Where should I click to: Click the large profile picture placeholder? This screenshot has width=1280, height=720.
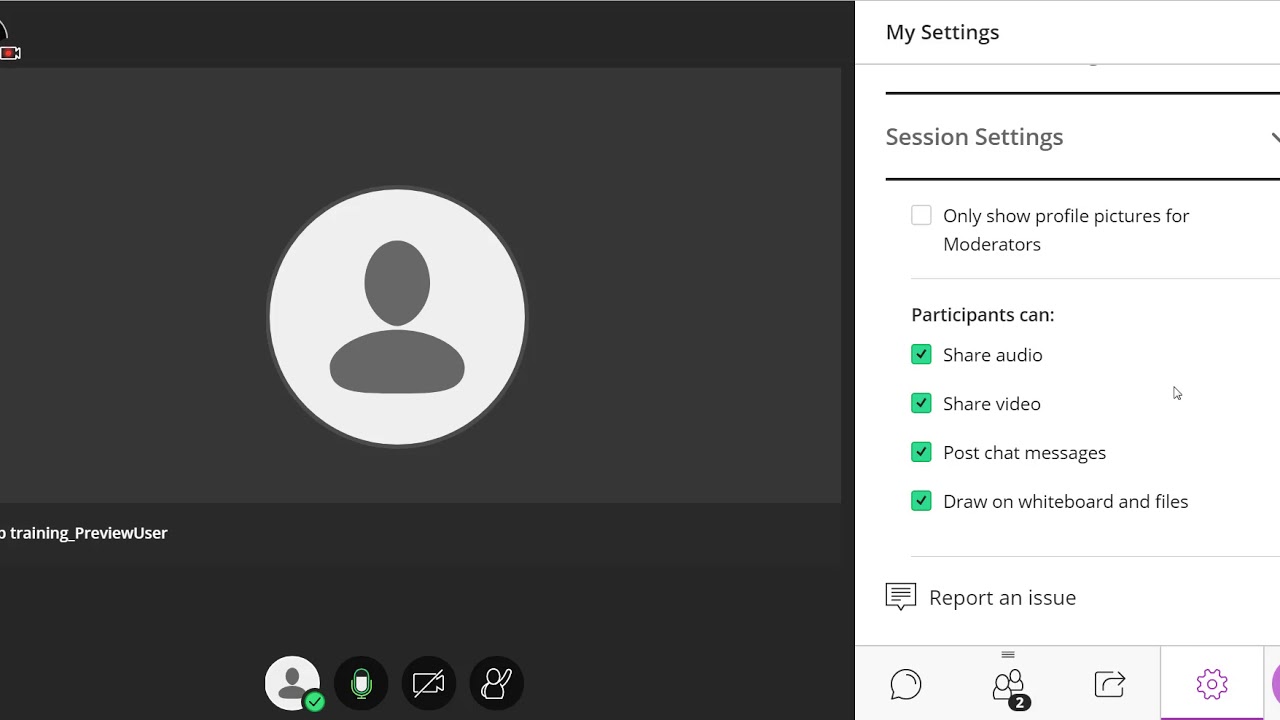tap(397, 317)
